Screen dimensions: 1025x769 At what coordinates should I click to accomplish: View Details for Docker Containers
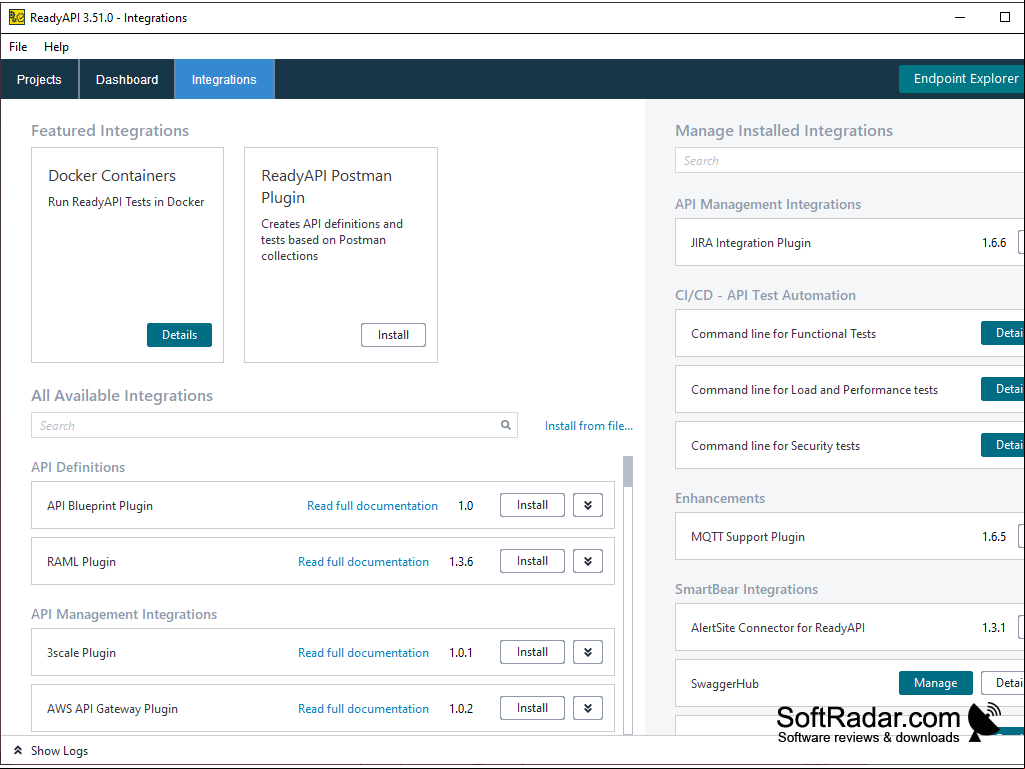[179, 335]
